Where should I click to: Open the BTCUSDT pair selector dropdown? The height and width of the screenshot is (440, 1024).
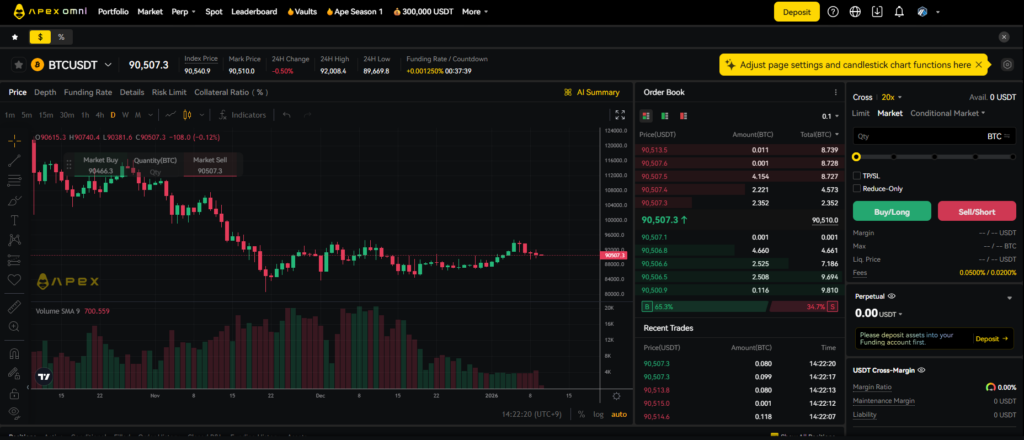coord(108,65)
